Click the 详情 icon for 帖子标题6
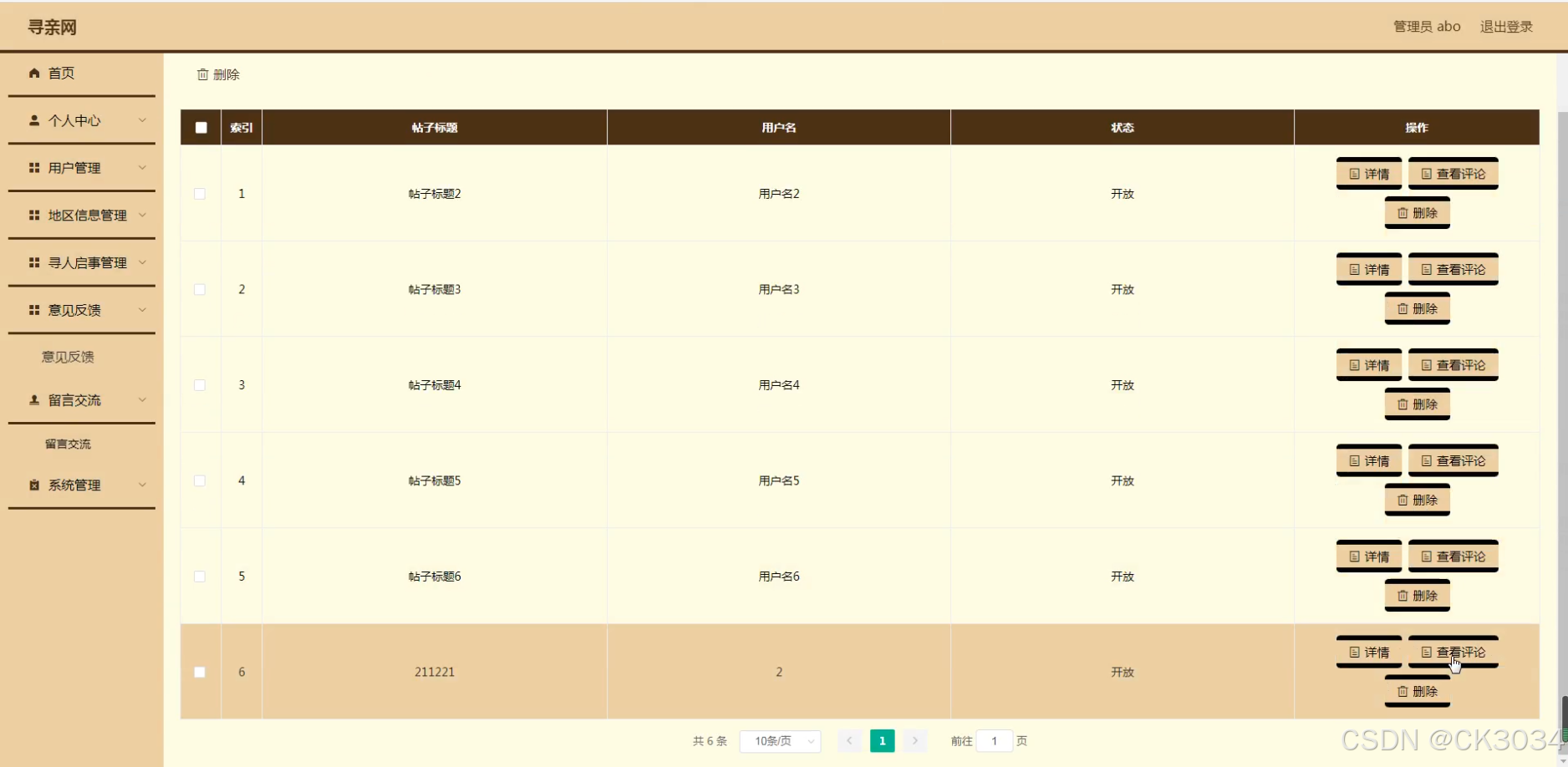Screen dimensions: 1568x767 [1355, 556]
